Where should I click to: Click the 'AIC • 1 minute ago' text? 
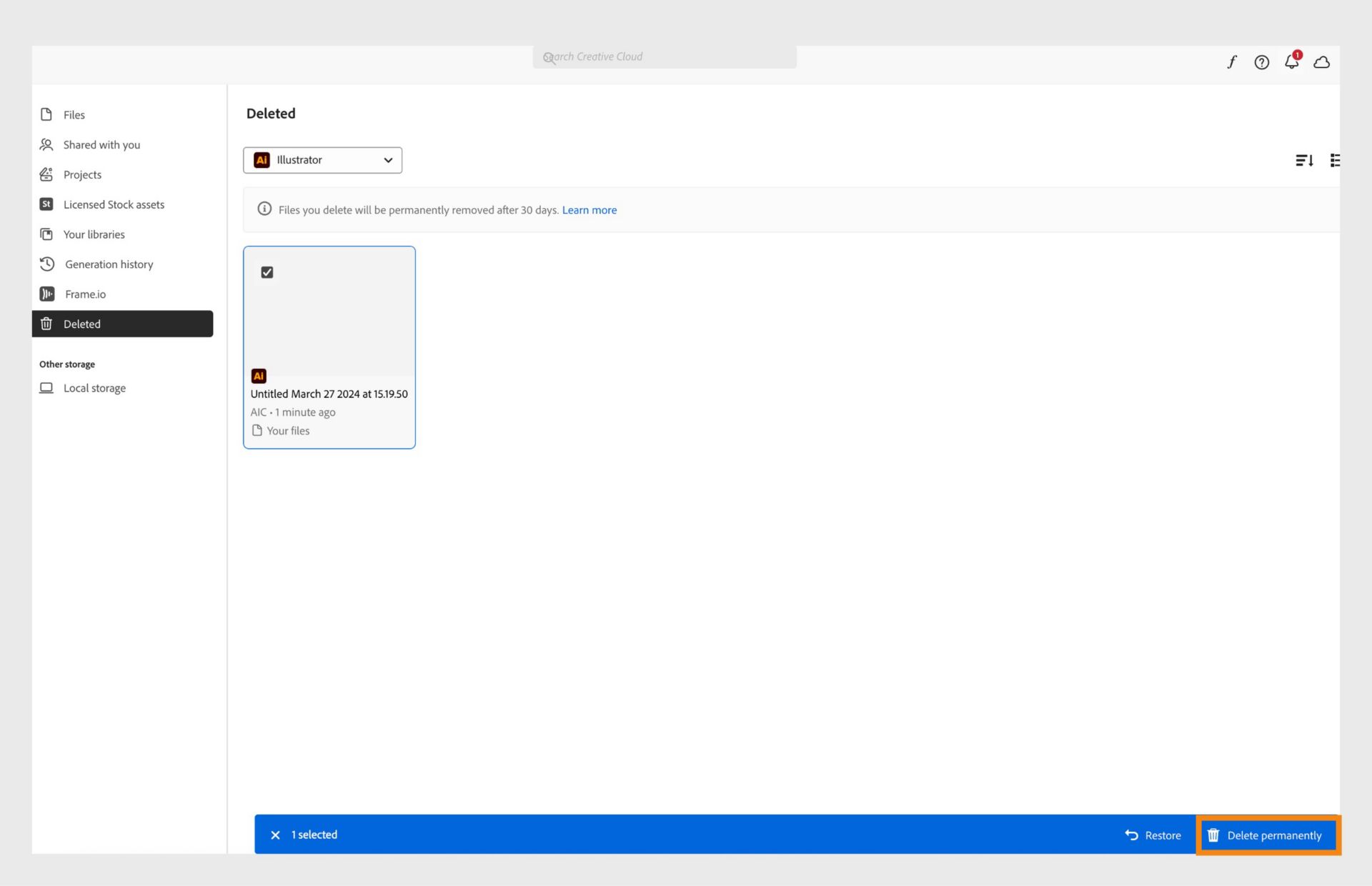coord(293,412)
